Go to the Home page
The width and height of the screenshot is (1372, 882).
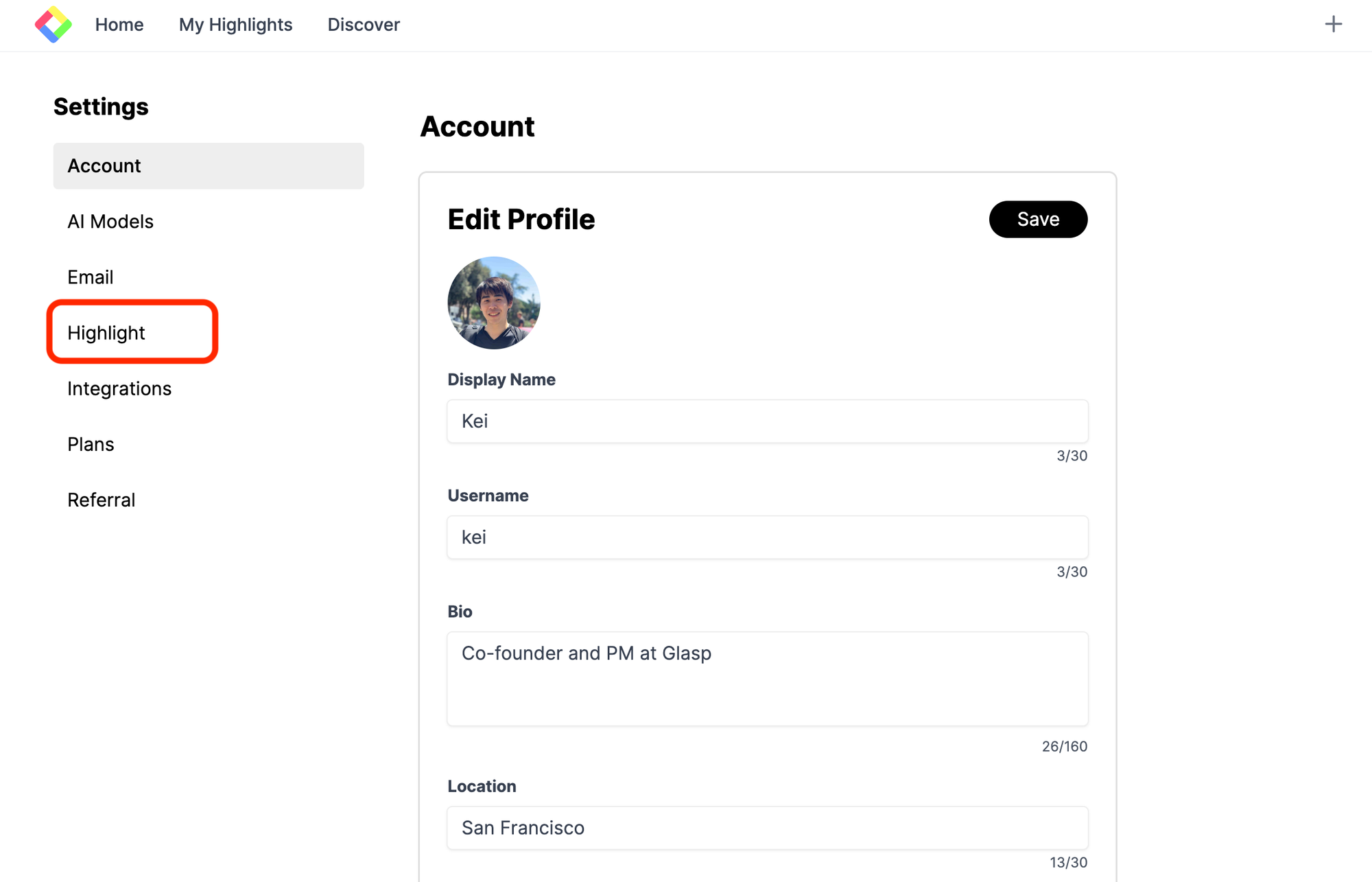click(119, 25)
